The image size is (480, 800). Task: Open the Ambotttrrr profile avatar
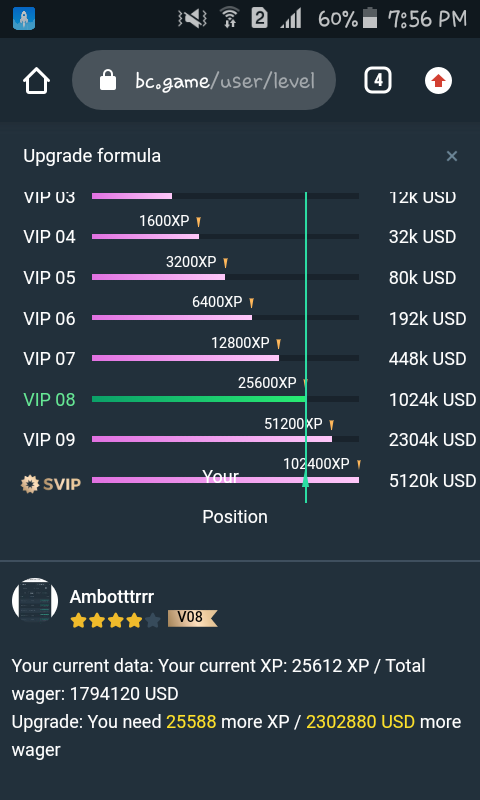tap(35, 600)
